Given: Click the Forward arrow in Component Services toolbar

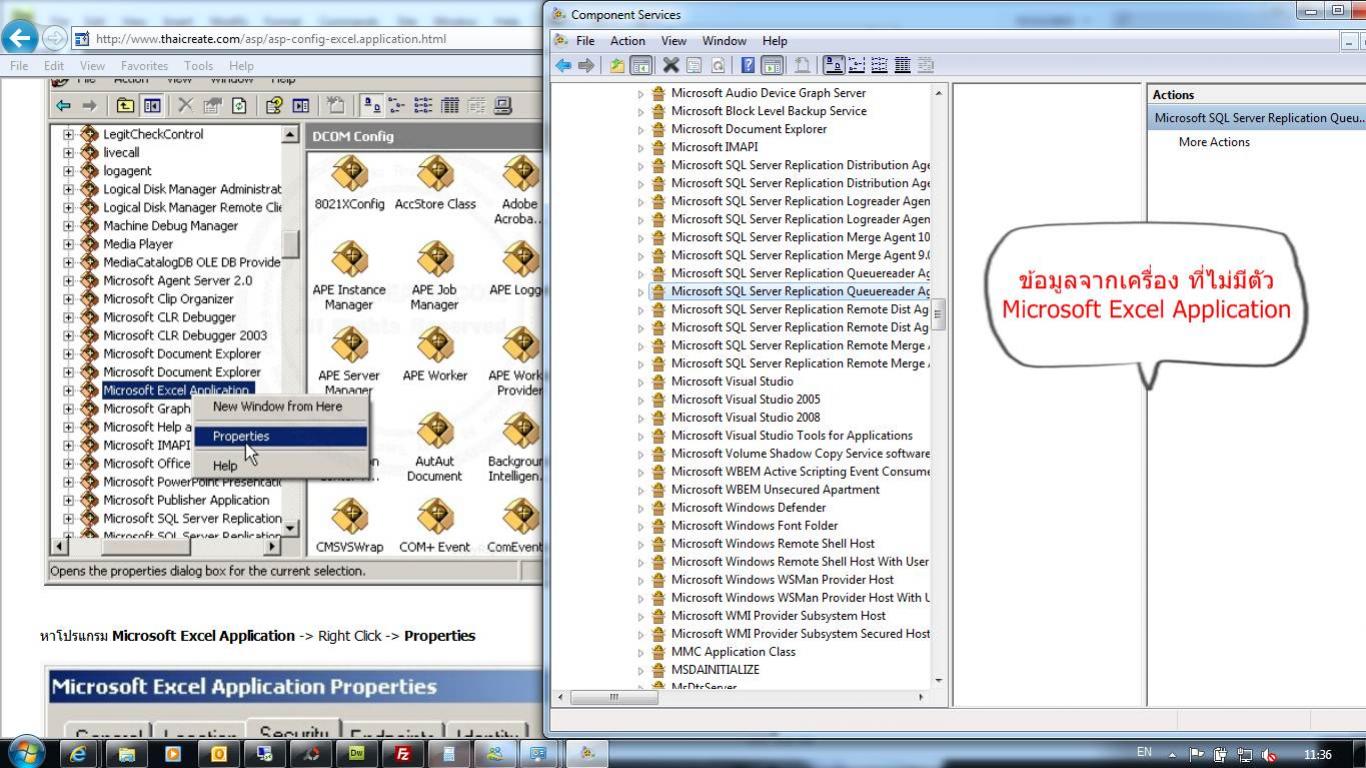Looking at the screenshot, I should (586, 65).
